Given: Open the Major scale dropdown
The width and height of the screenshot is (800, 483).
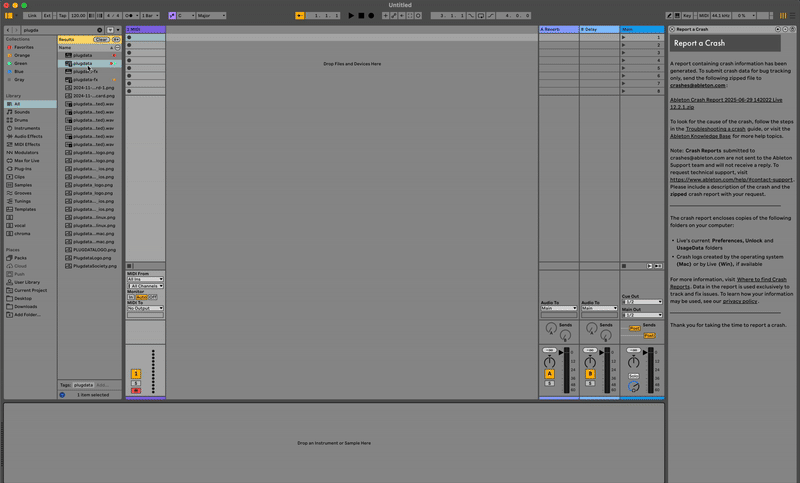Looking at the screenshot, I should pos(211,16).
